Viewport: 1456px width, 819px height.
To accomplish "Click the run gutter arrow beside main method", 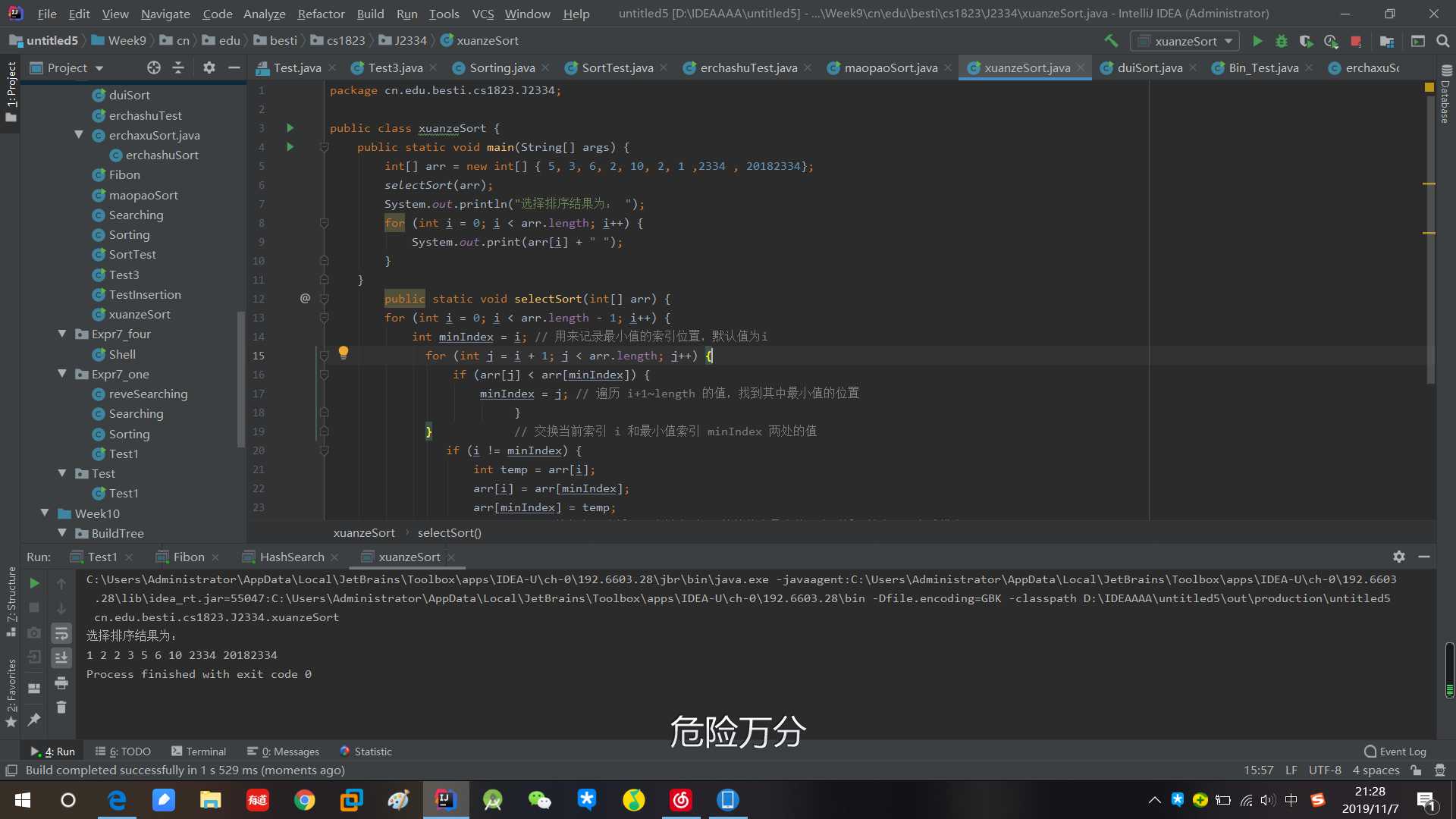I will [290, 147].
